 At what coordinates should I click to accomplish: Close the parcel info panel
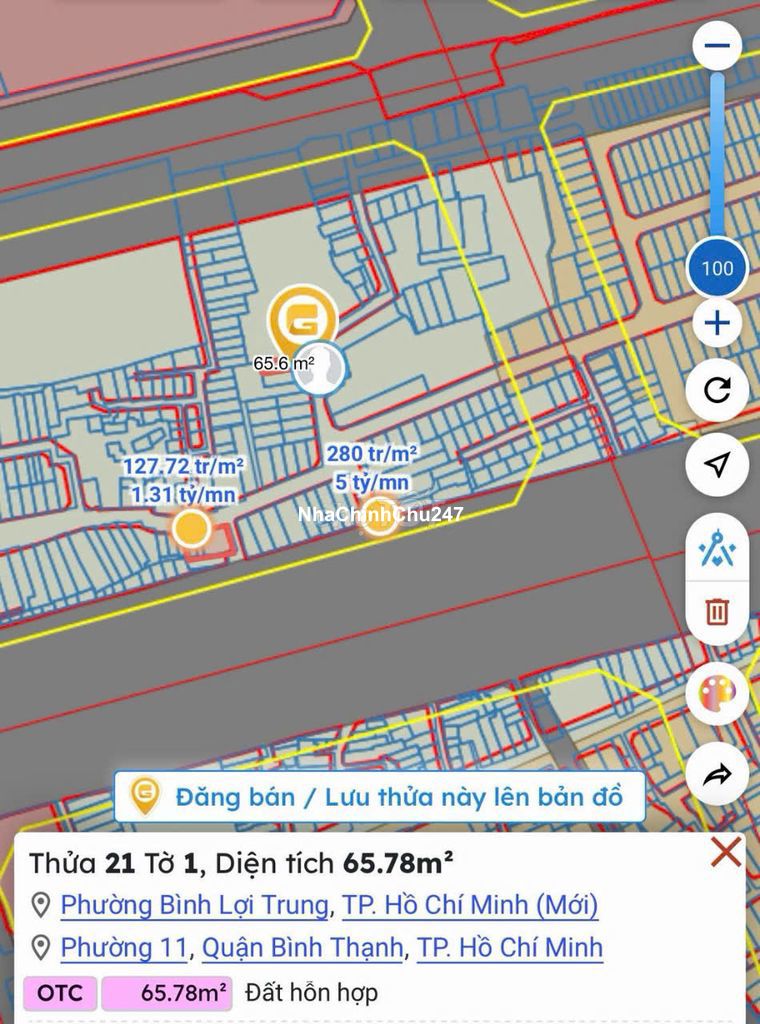pos(725,852)
